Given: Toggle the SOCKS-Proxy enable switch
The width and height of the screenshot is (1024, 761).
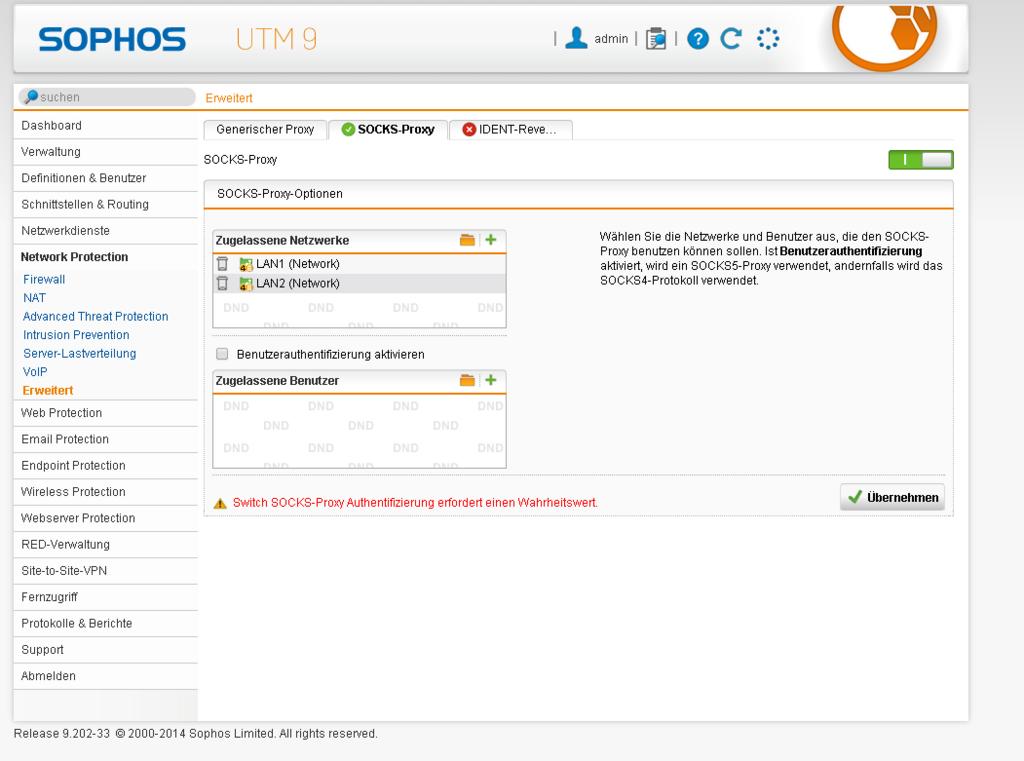Looking at the screenshot, I should pos(921,159).
